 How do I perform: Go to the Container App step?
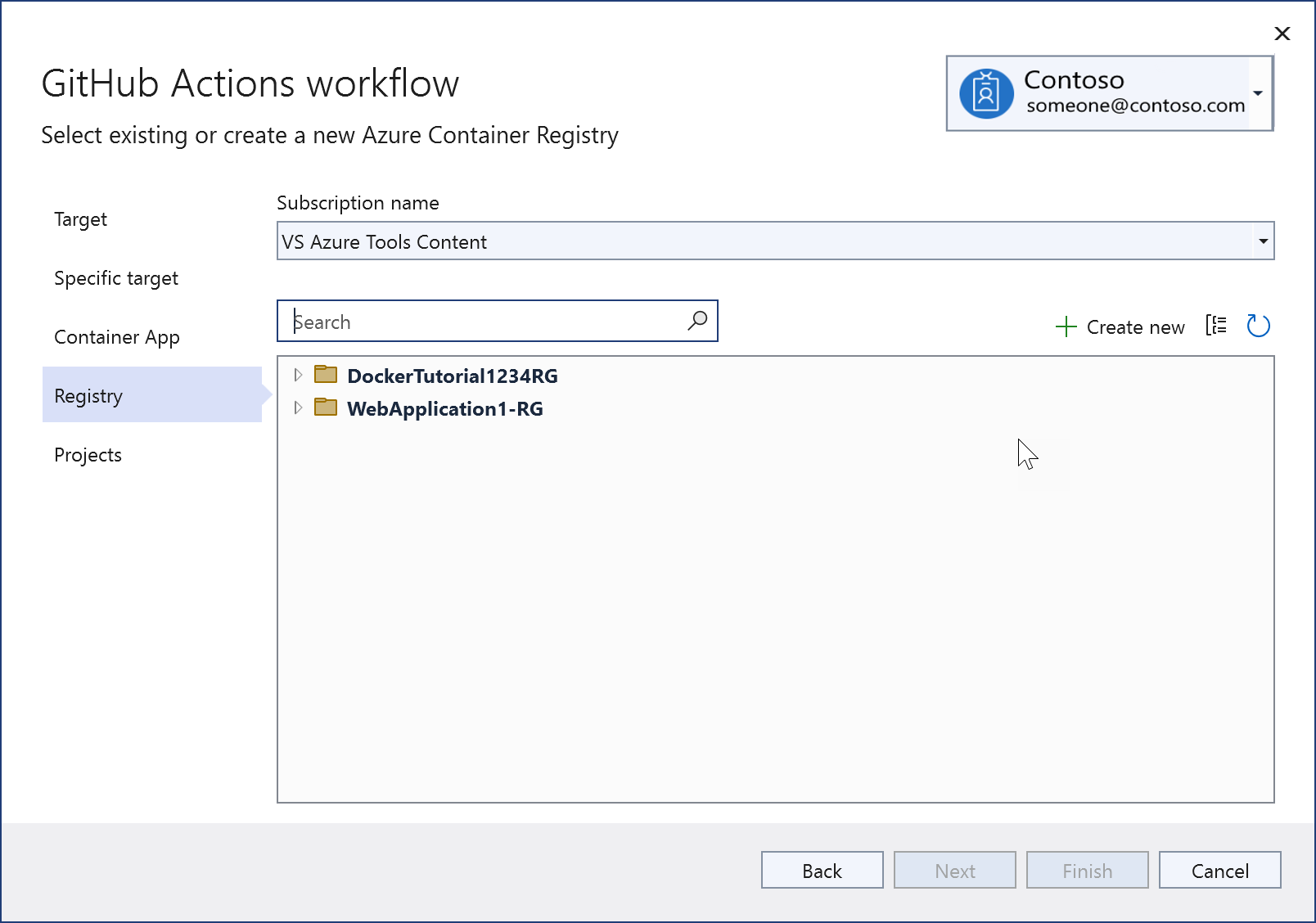(x=116, y=336)
